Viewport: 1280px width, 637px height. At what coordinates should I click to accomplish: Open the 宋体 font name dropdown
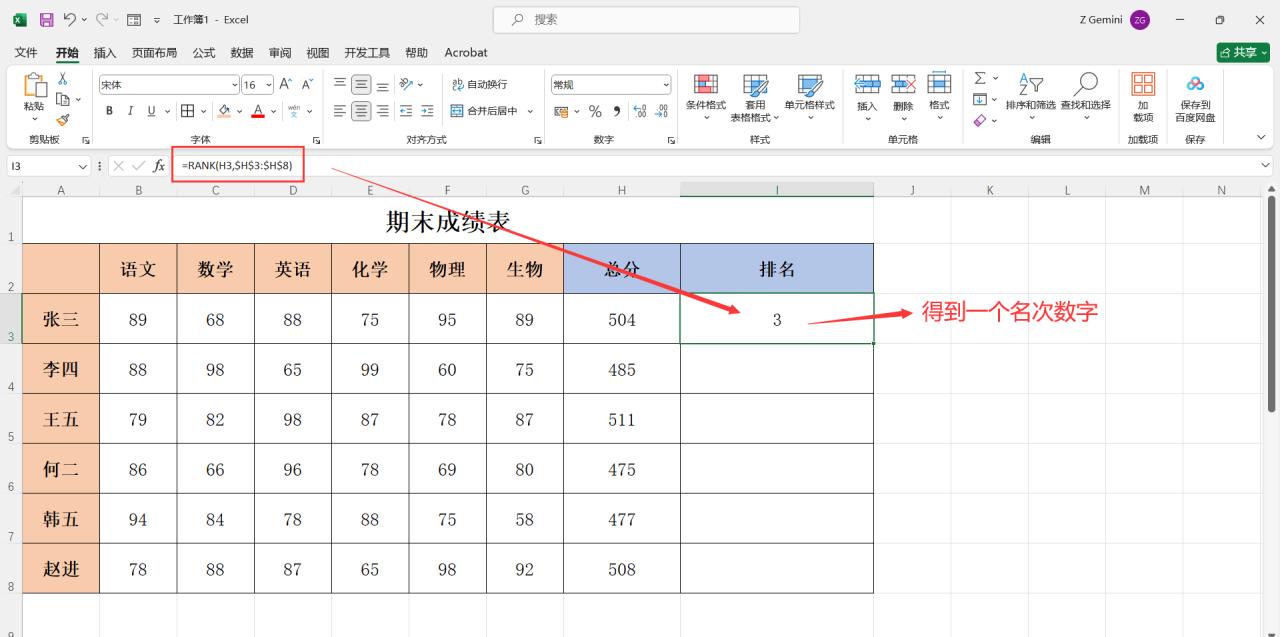235,85
